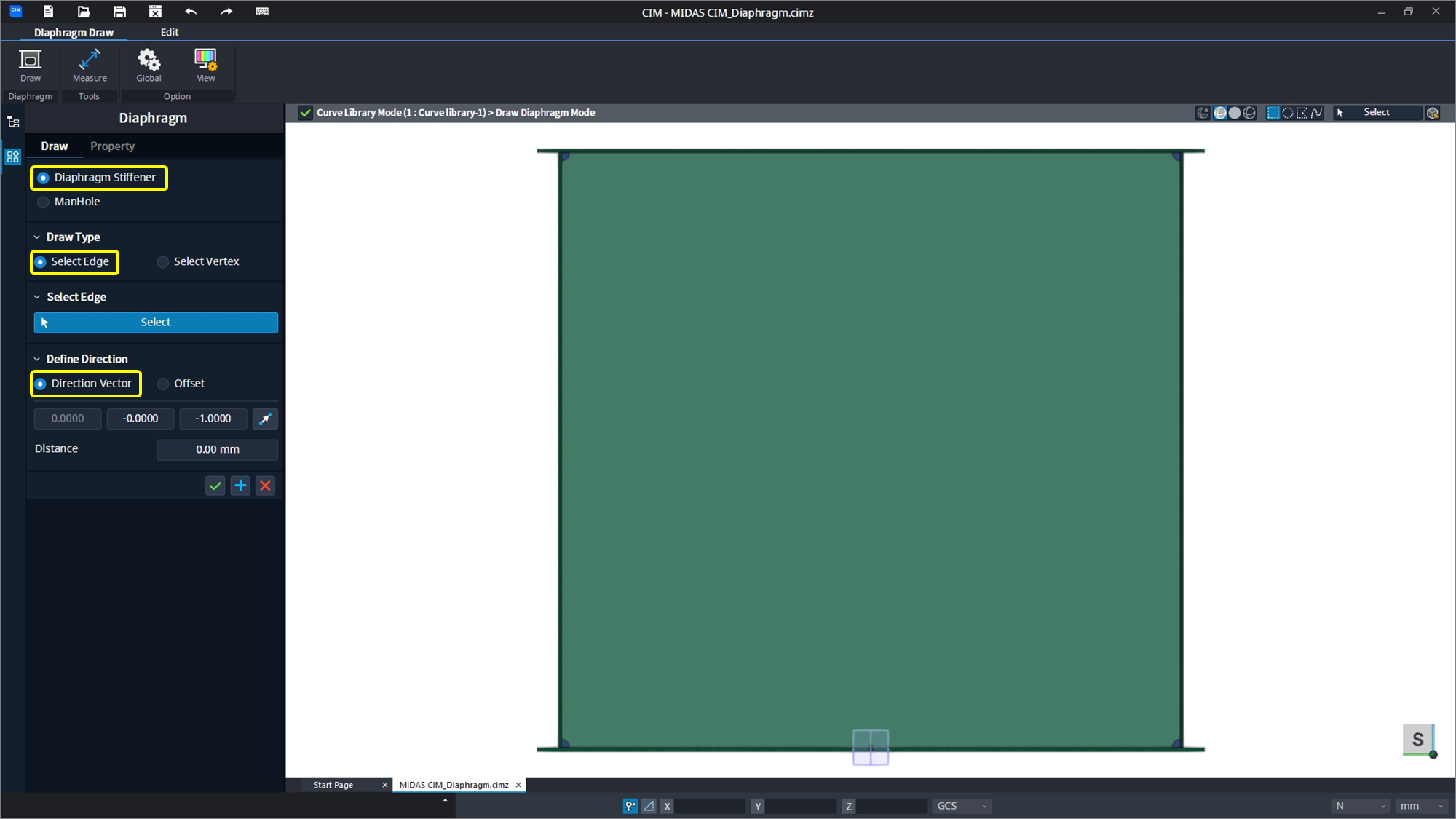Click the S view cube in viewport
1456x819 pixels.
[x=1418, y=740]
